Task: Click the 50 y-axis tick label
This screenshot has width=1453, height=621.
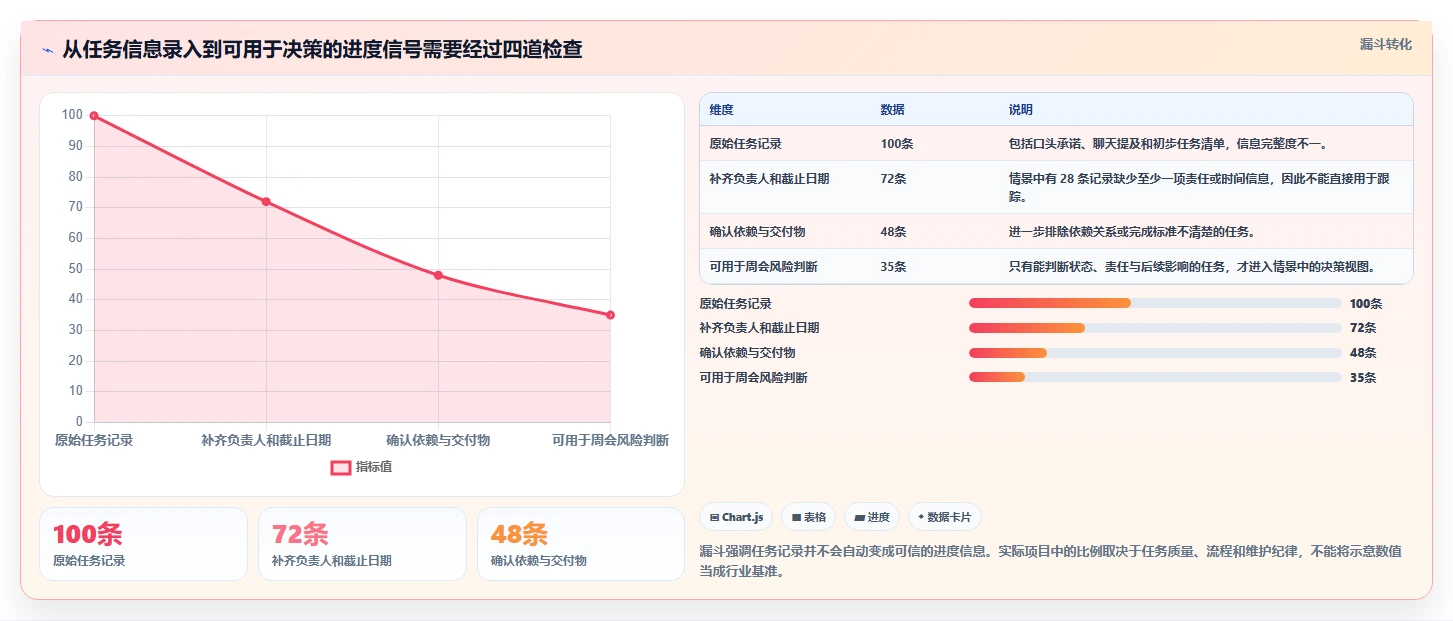Action: [x=76, y=269]
